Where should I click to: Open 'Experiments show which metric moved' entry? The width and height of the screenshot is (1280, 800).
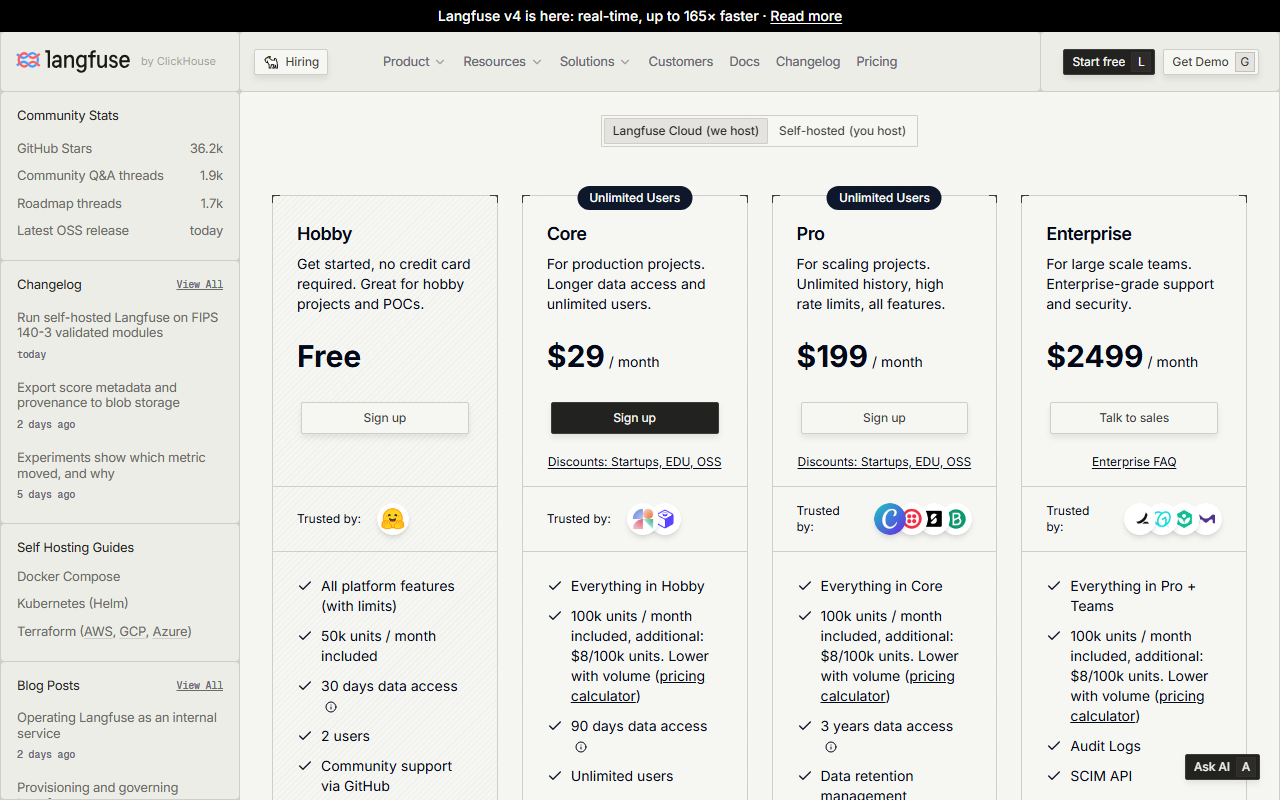(120, 475)
